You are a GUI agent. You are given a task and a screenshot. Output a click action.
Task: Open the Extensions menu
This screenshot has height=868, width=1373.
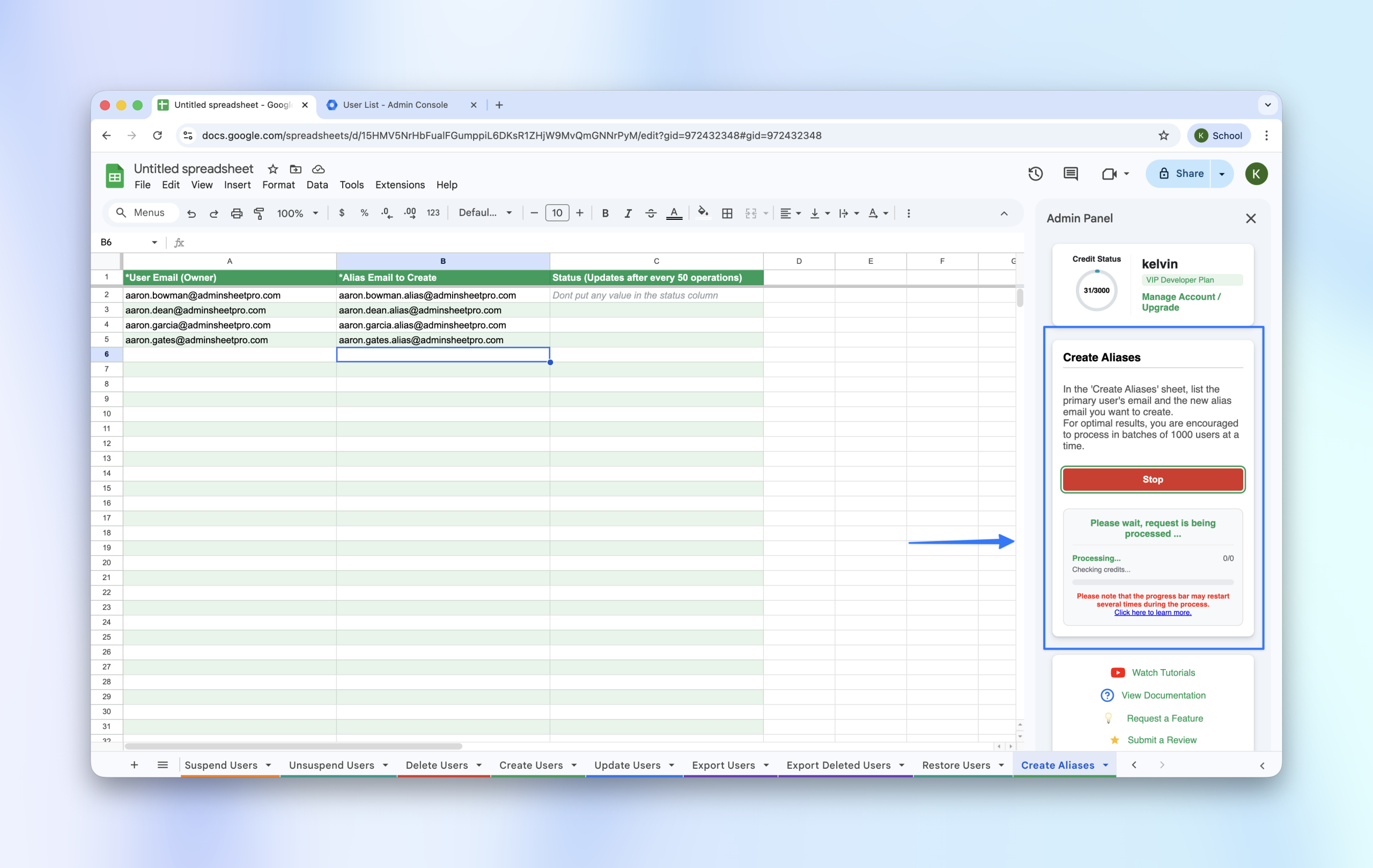pos(400,184)
